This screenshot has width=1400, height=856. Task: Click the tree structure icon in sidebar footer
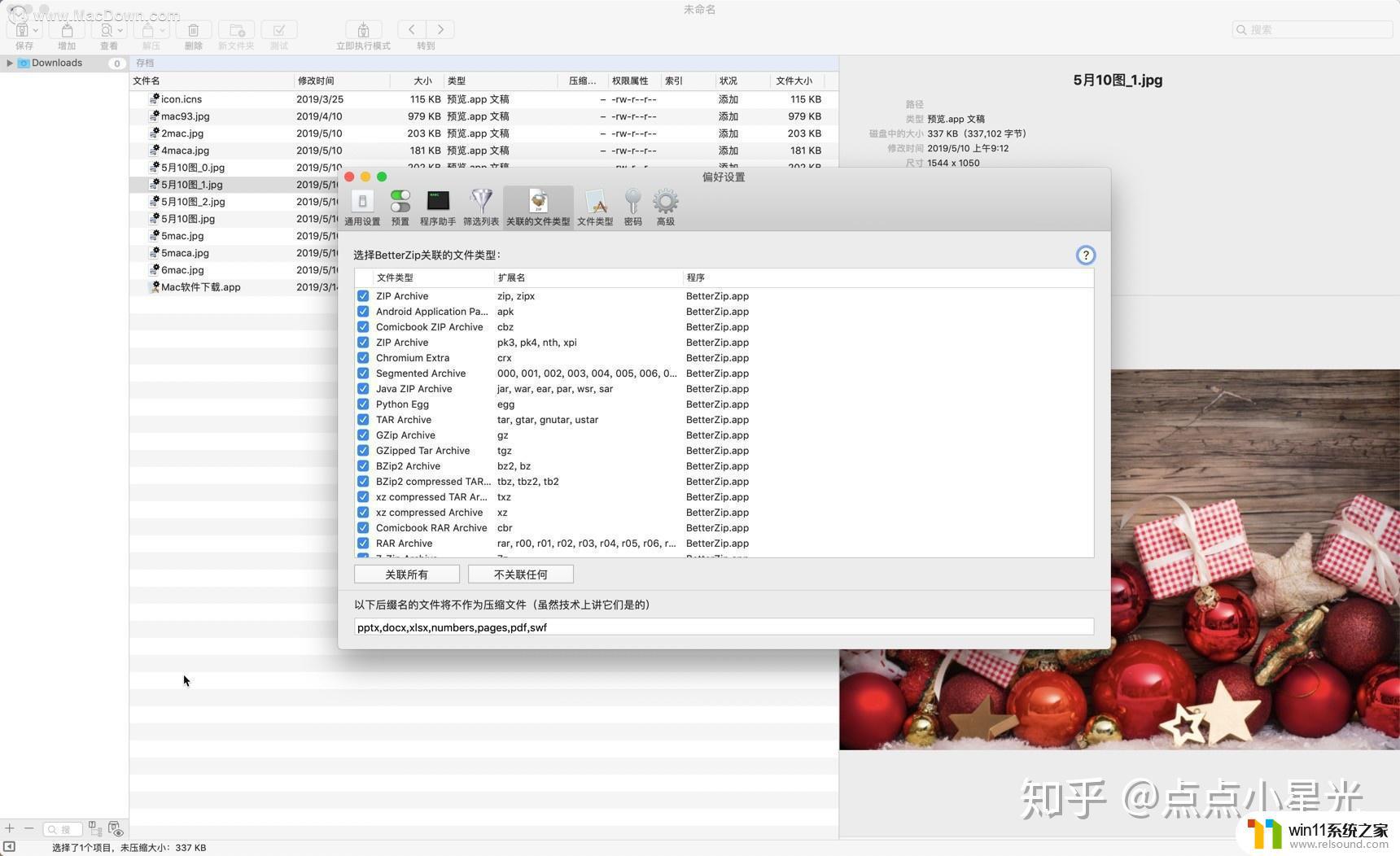(x=95, y=828)
